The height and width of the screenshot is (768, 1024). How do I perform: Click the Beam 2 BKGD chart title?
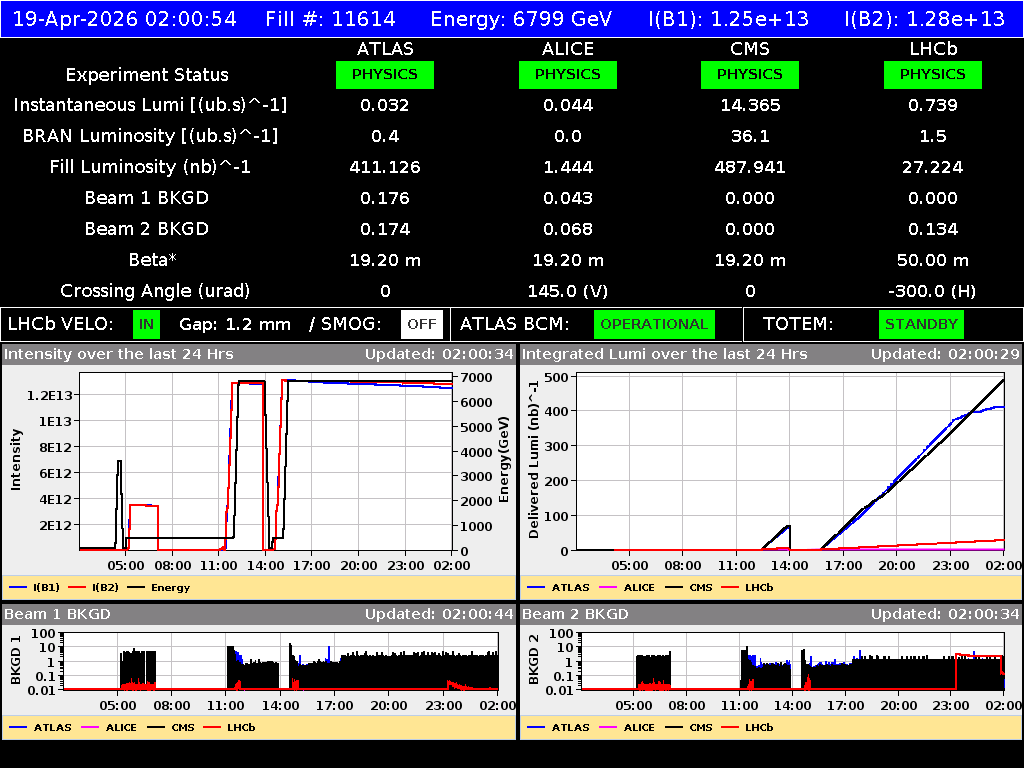[575, 614]
